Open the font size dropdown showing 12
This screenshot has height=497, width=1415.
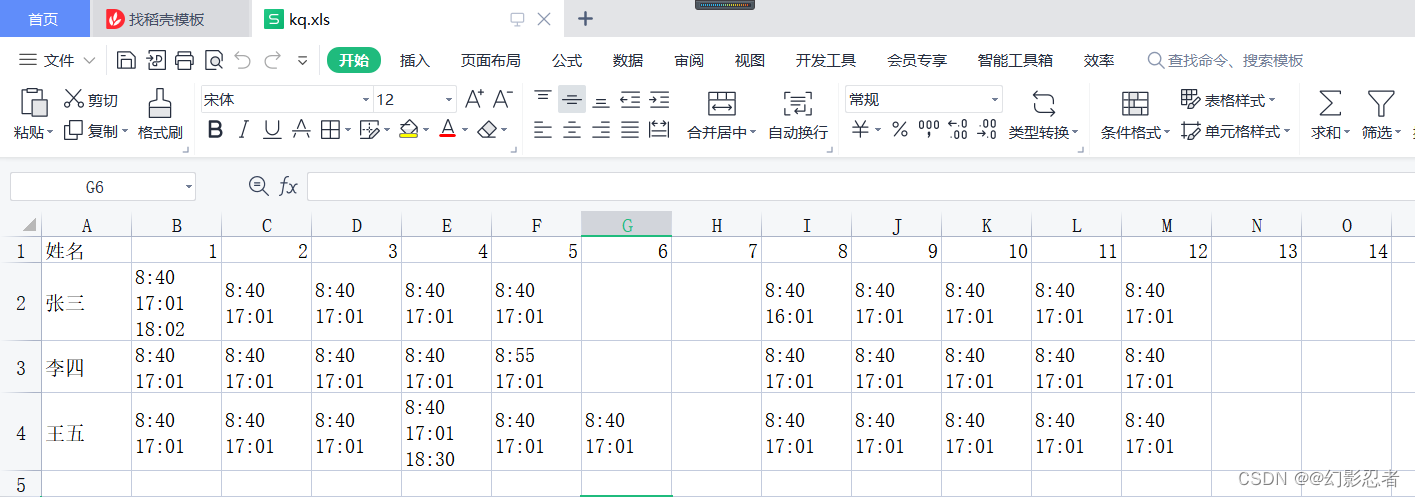pos(448,100)
